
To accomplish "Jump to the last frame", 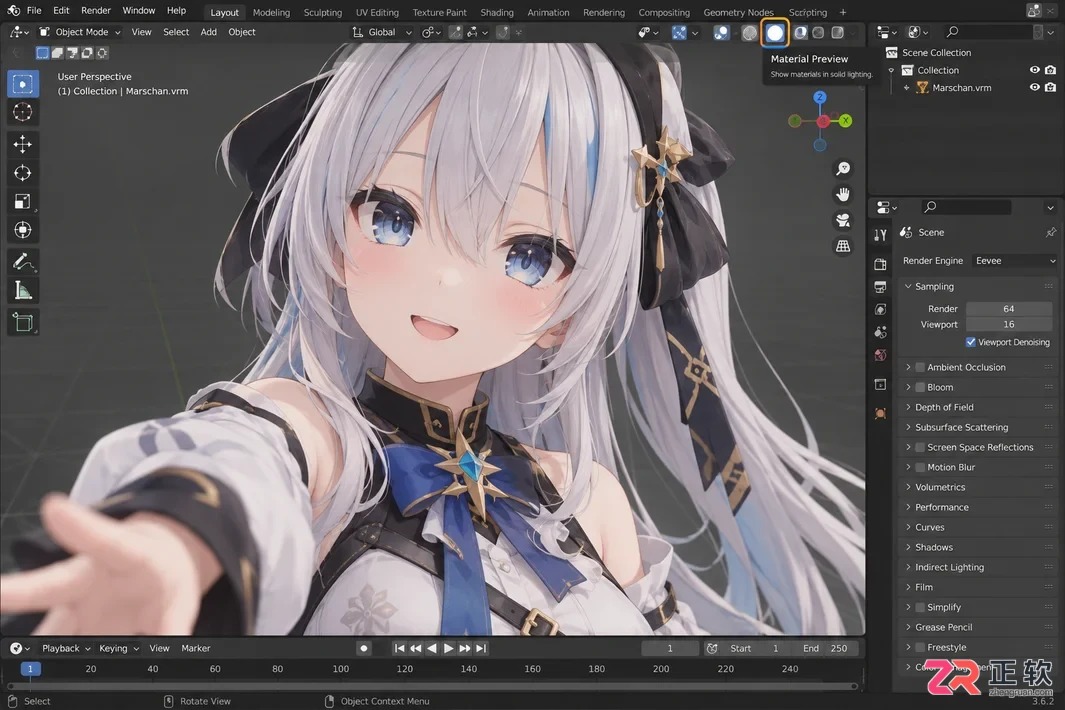I will click(481, 649).
